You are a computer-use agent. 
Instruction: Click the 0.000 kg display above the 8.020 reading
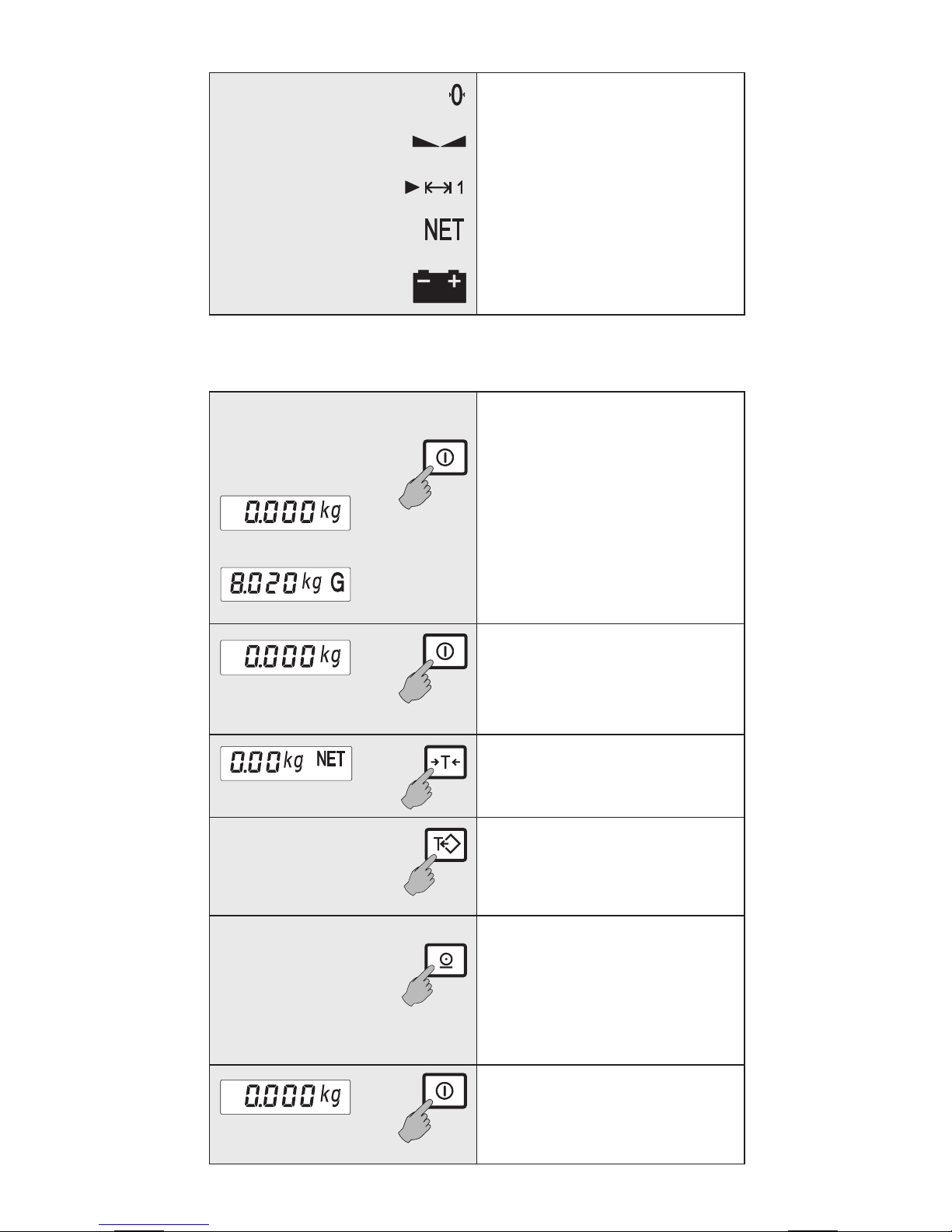285,513
